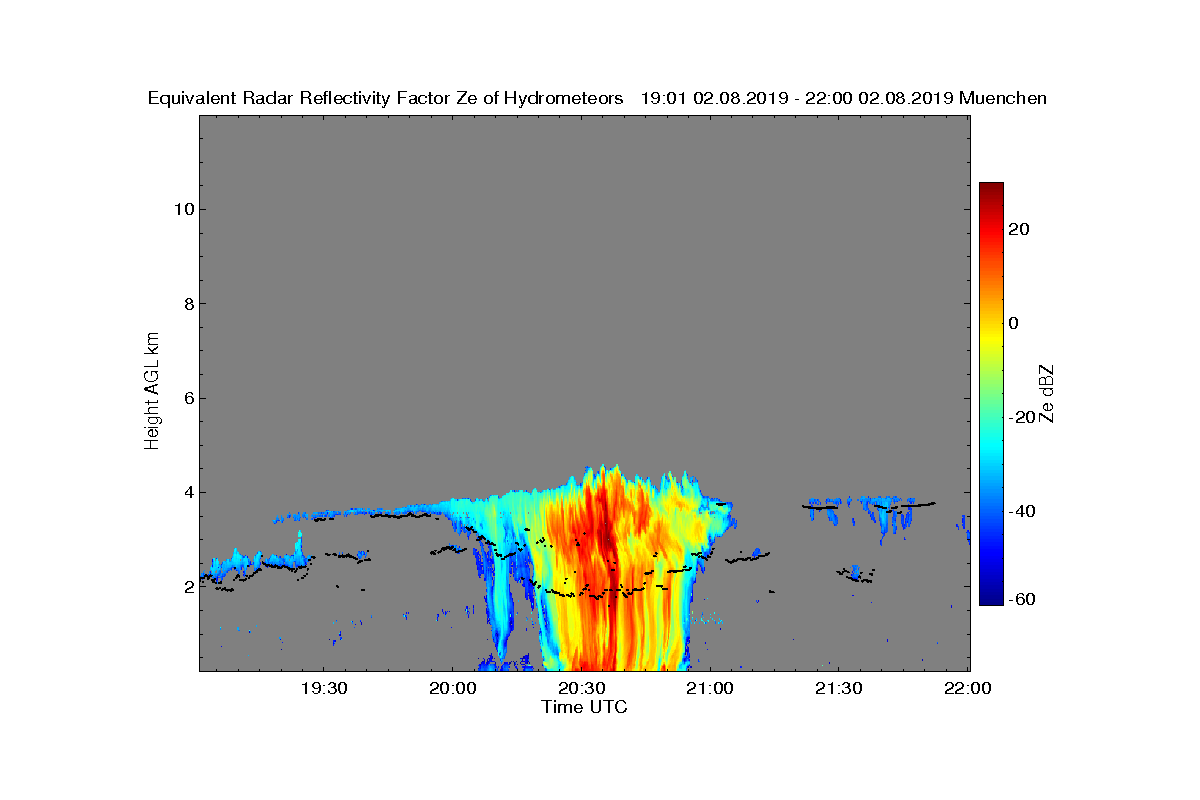Click the colorbar tick label 20
This screenshot has width=1200, height=800.
click(1020, 229)
